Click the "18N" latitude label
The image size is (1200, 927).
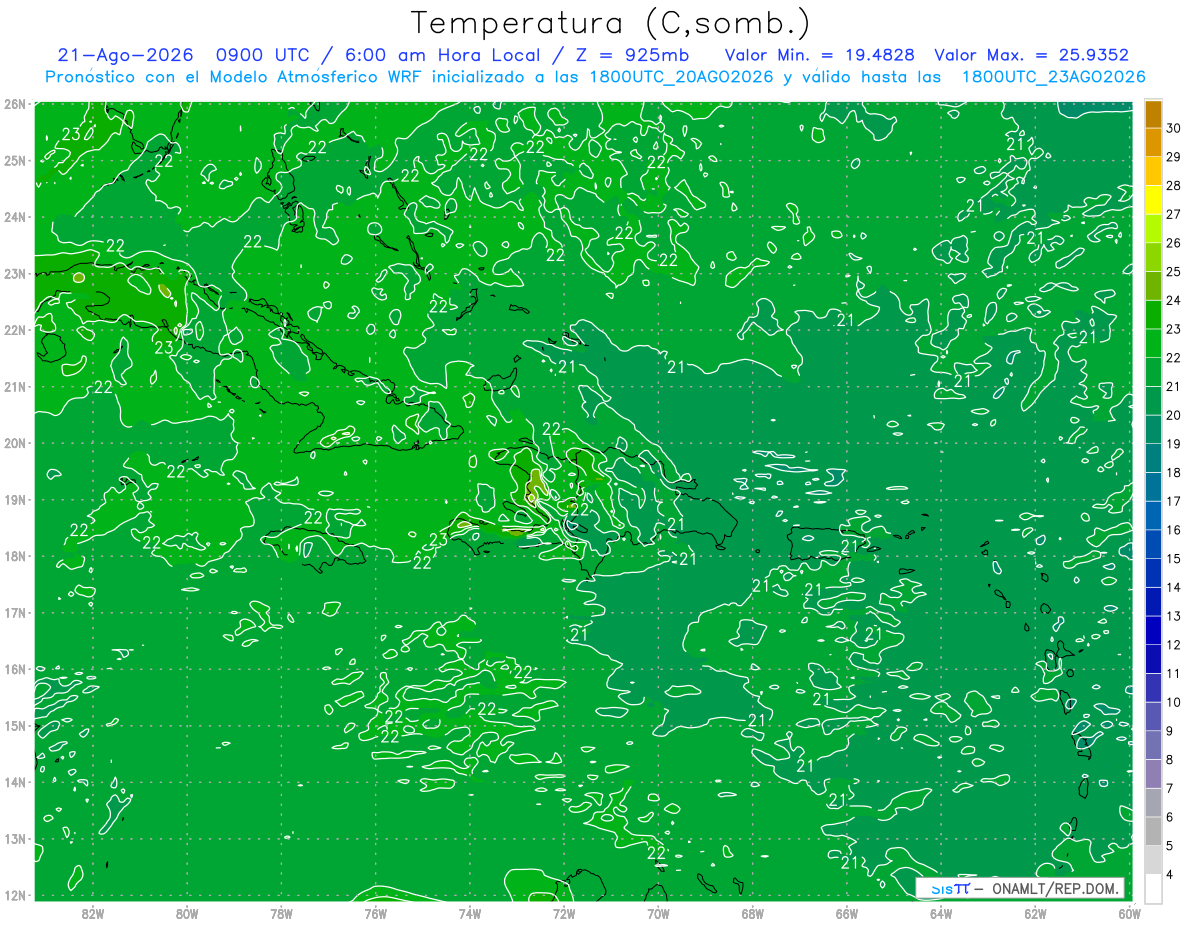click(x=14, y=556)
